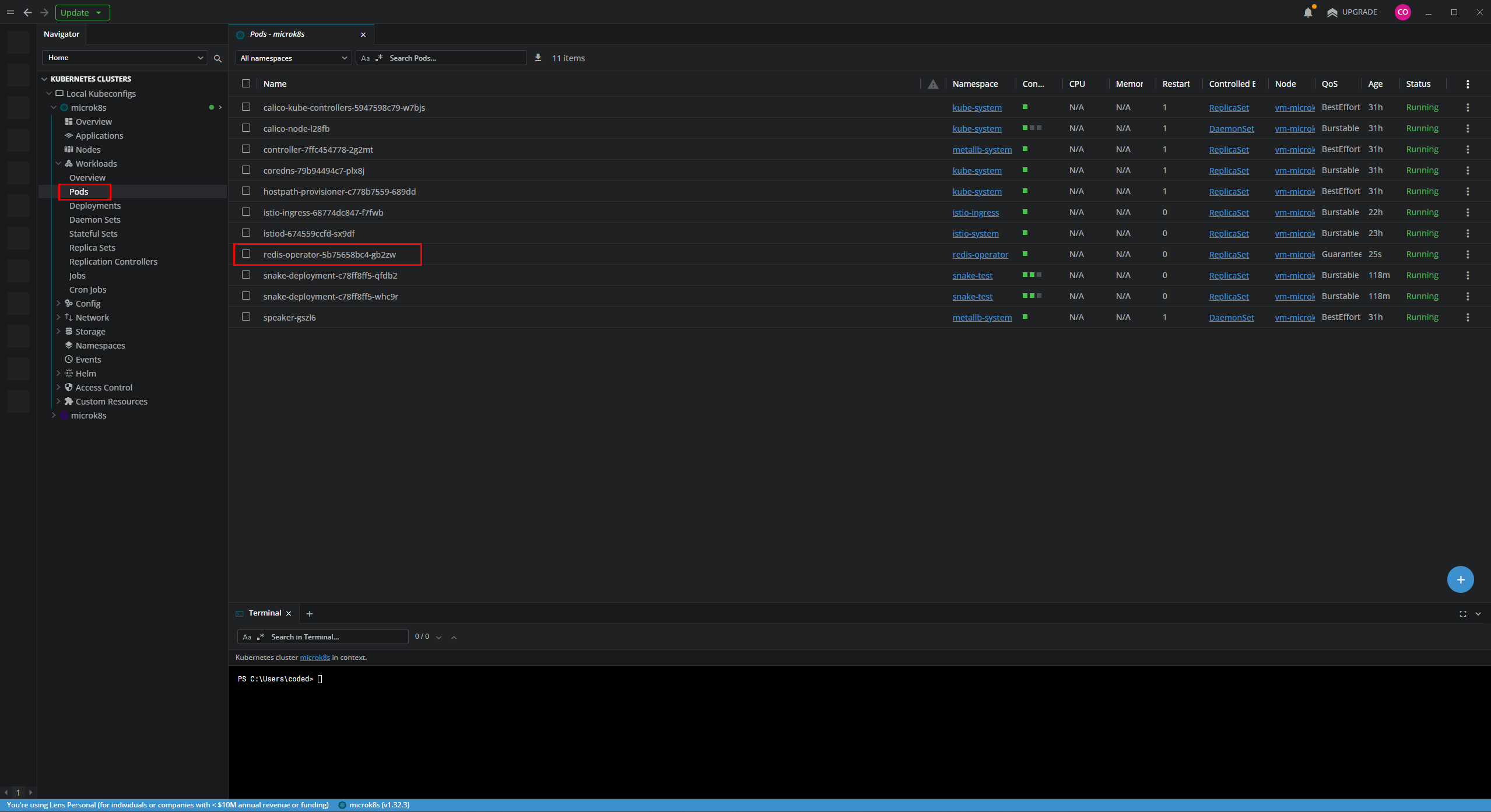
Task: Download the pods list as CSV
Action: pos(538,58)
